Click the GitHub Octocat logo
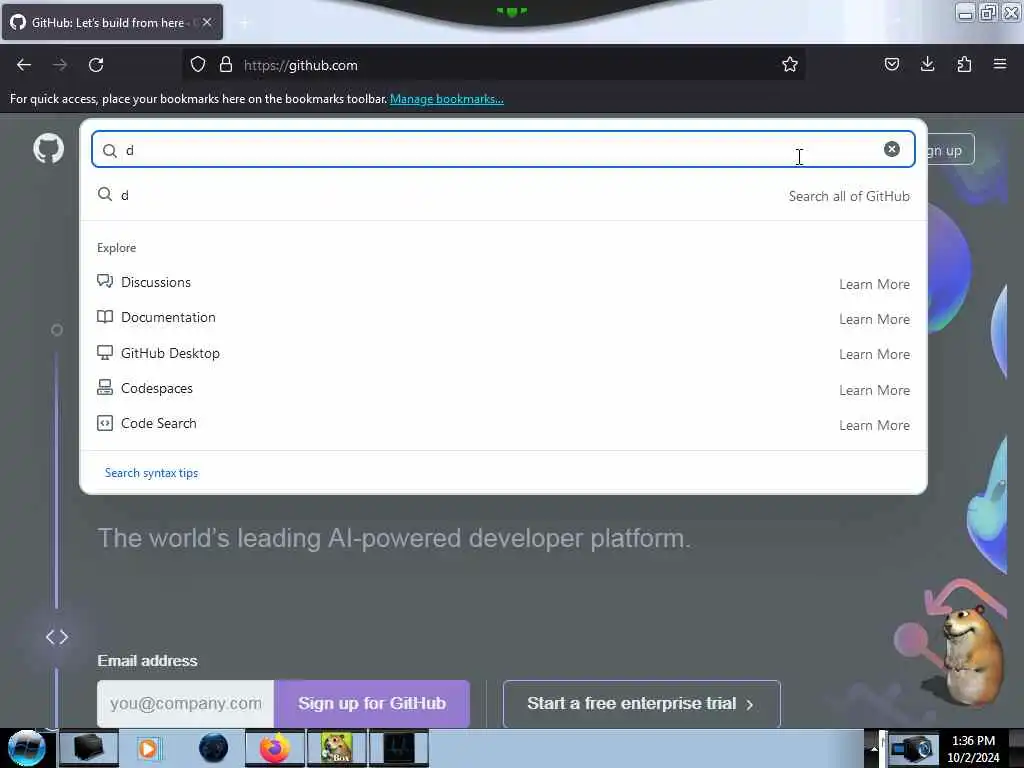Viewport: 1024px width, 768px height. 49,148
